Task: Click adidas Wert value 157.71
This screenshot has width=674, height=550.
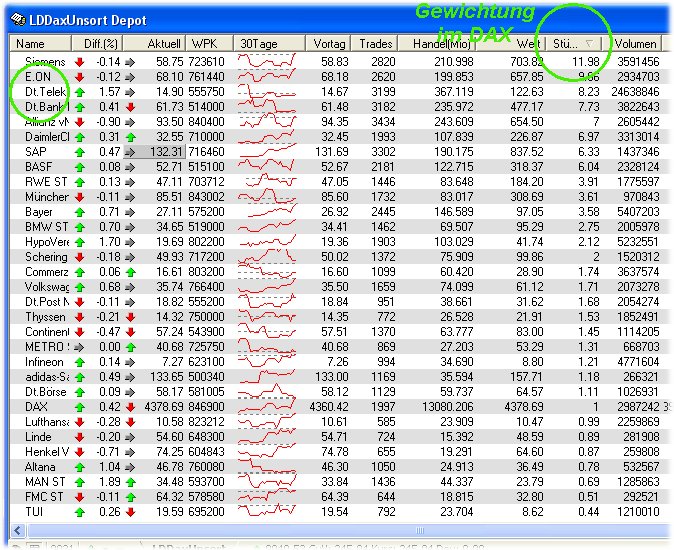Action: [x=527, y=377]
